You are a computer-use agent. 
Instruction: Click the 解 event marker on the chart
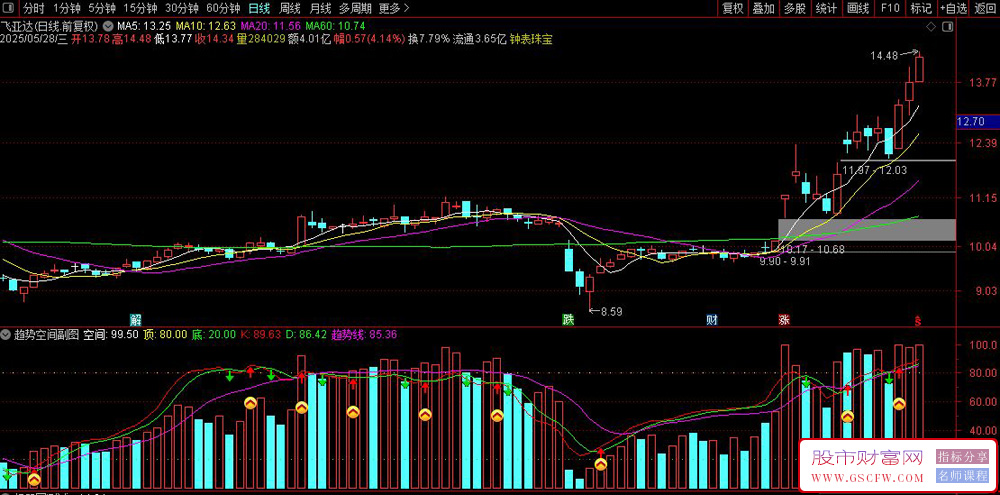click(135, 318)
